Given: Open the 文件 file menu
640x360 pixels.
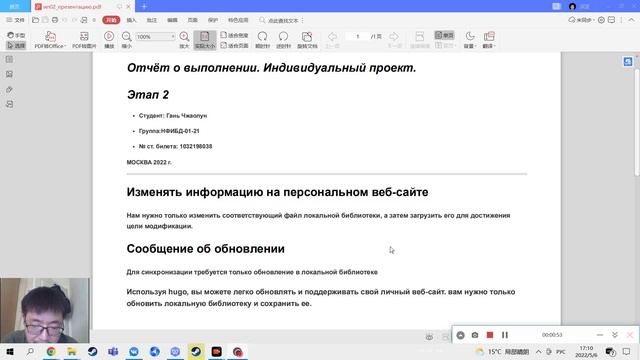Looking at the screenshot, I should 15,20.
